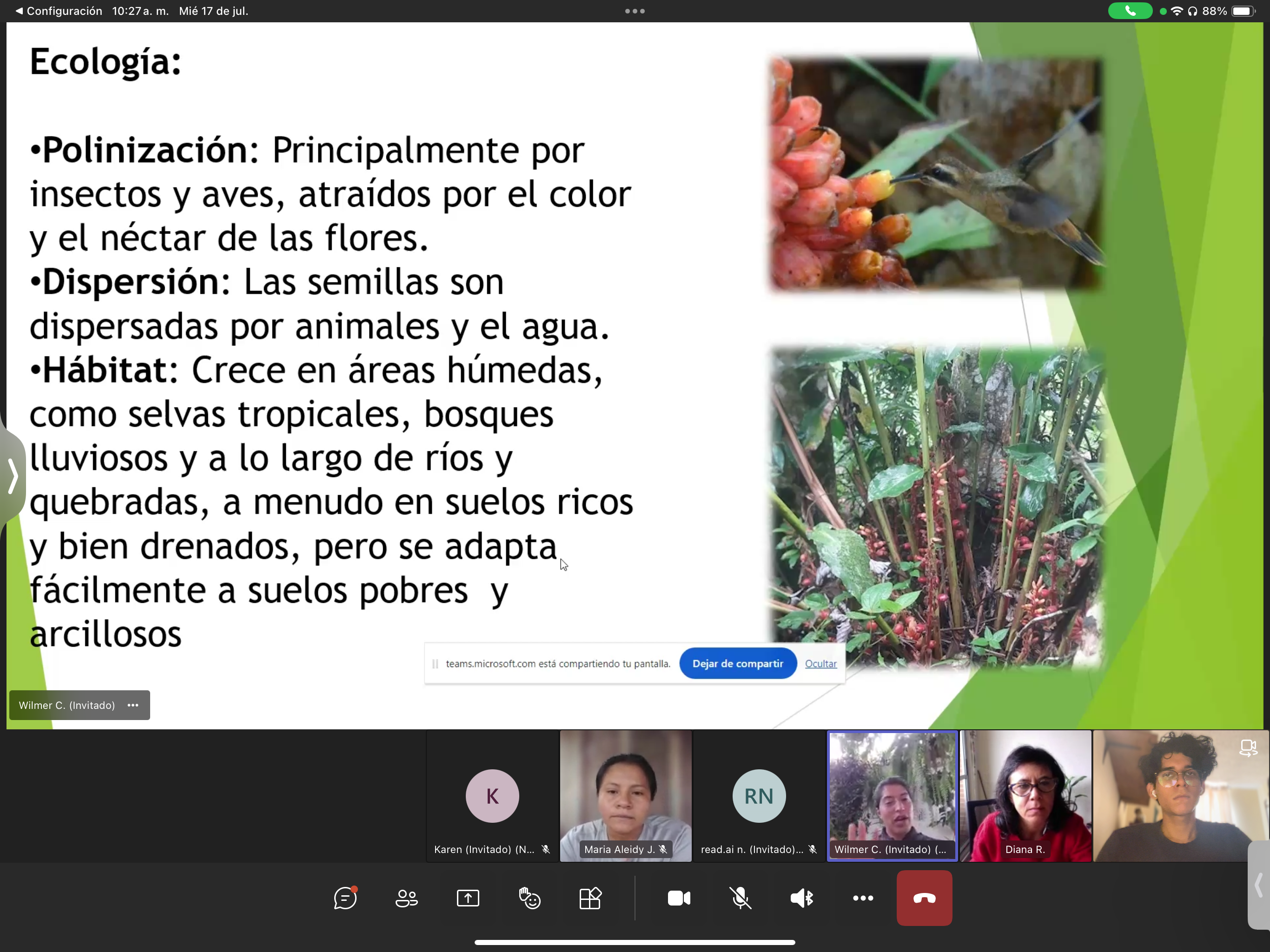1270x952 pixels.
Task: Expand the left side panel chevron
Action: pos(13,476)
